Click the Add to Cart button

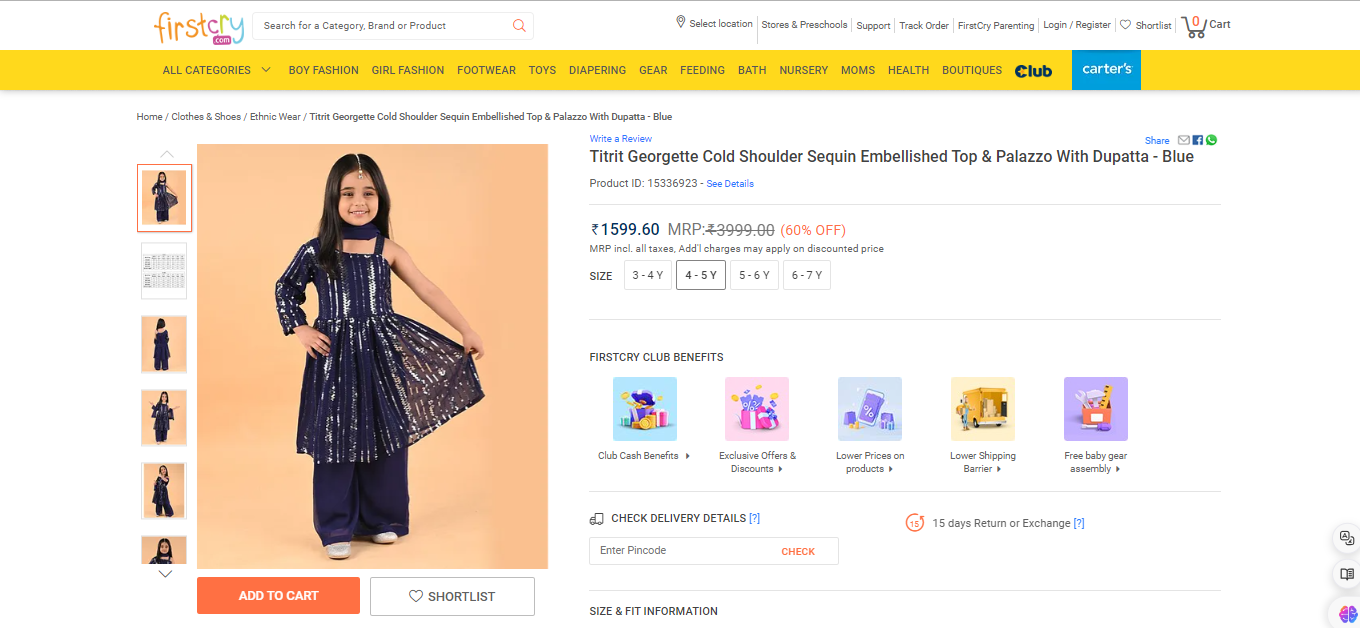(x=278, y=596)
